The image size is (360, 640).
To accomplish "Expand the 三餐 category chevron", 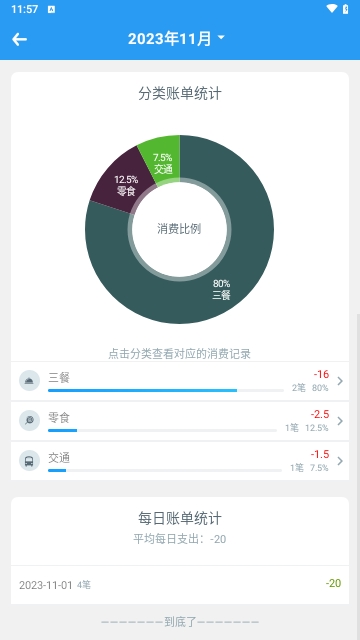I will [340, 381].
